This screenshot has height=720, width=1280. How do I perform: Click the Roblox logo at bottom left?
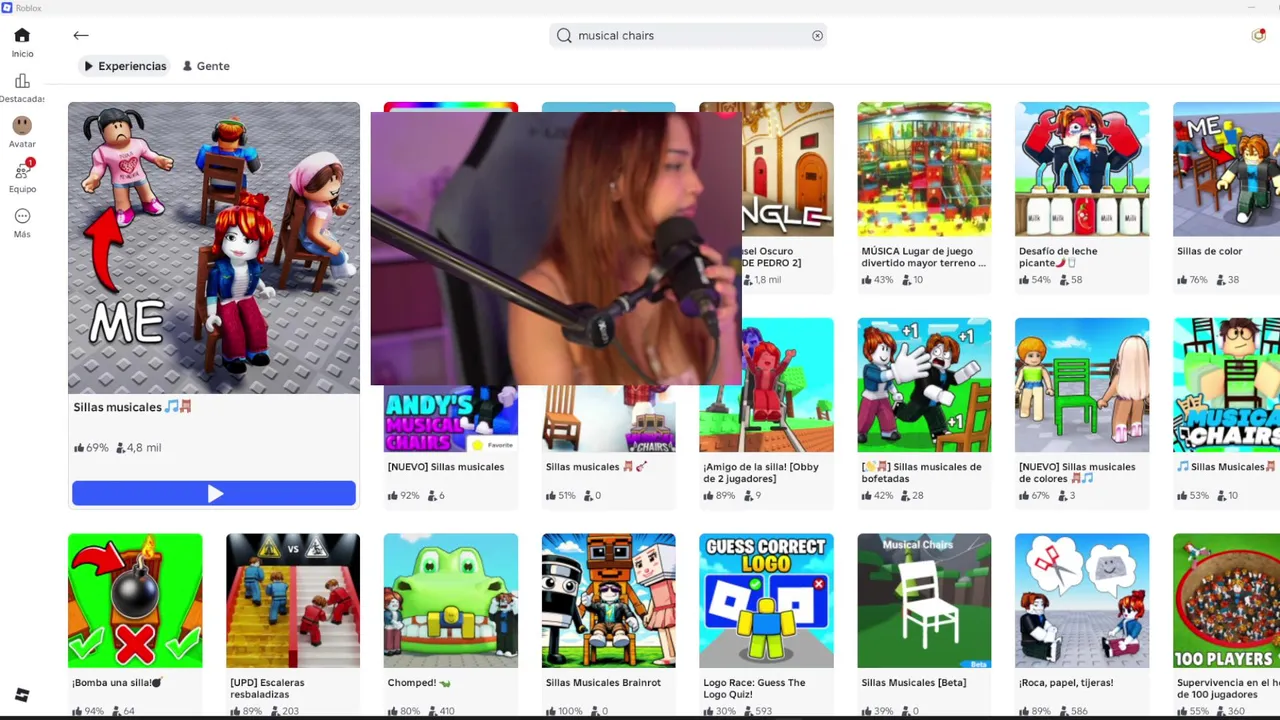[22, 695]
